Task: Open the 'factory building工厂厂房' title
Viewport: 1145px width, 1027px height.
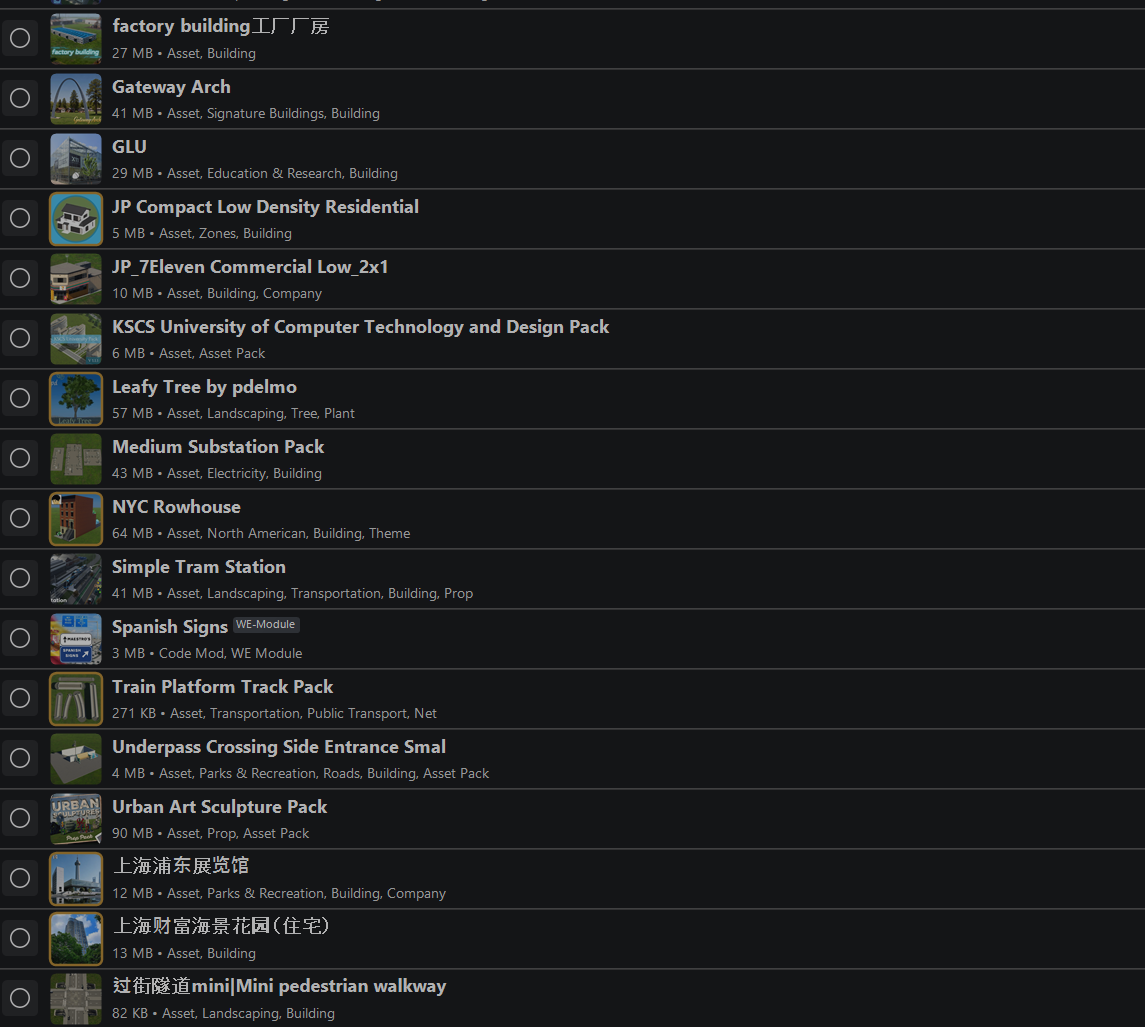Action: [221, 26]
